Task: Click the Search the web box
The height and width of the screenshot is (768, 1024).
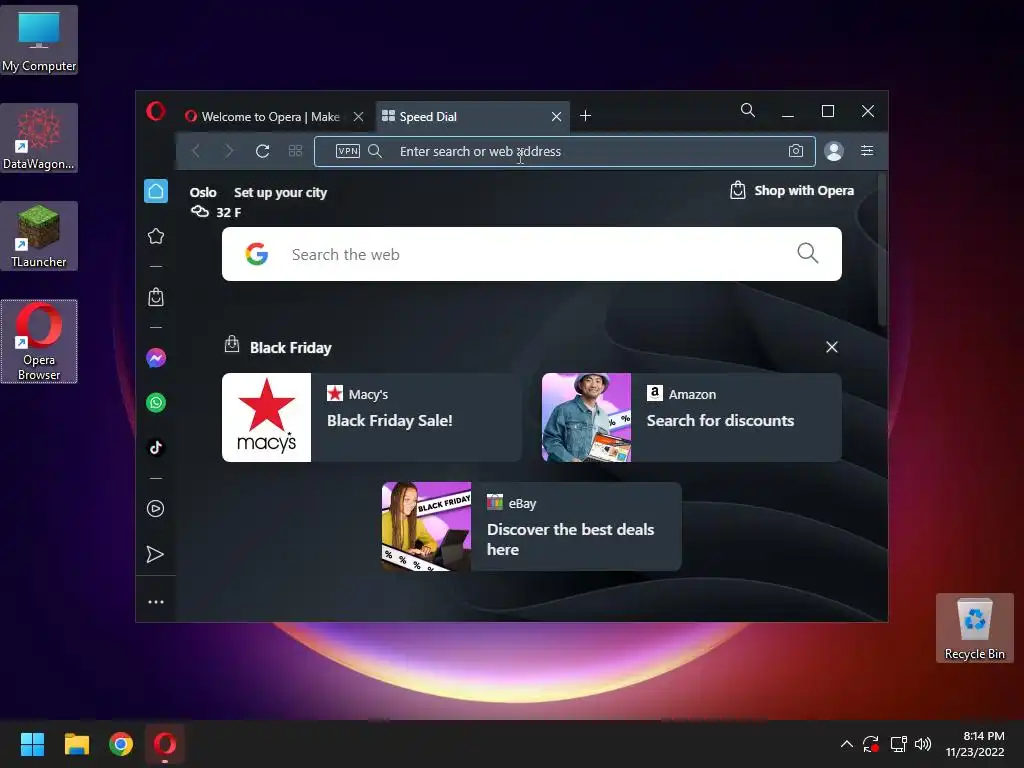Action: coord(532,254)
